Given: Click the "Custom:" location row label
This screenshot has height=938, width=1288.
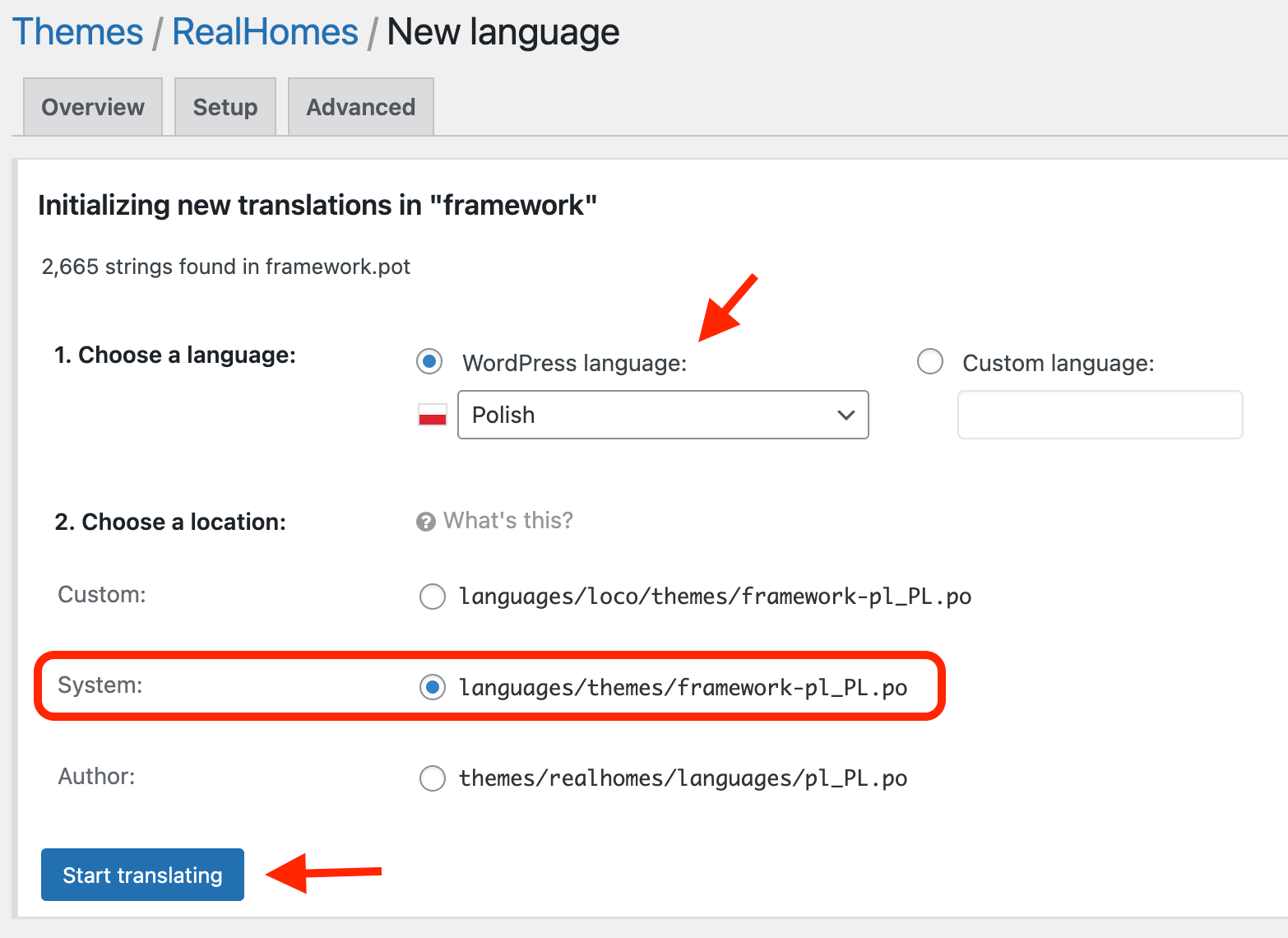Looking at the screenshot, I should (x=102, y=595).
